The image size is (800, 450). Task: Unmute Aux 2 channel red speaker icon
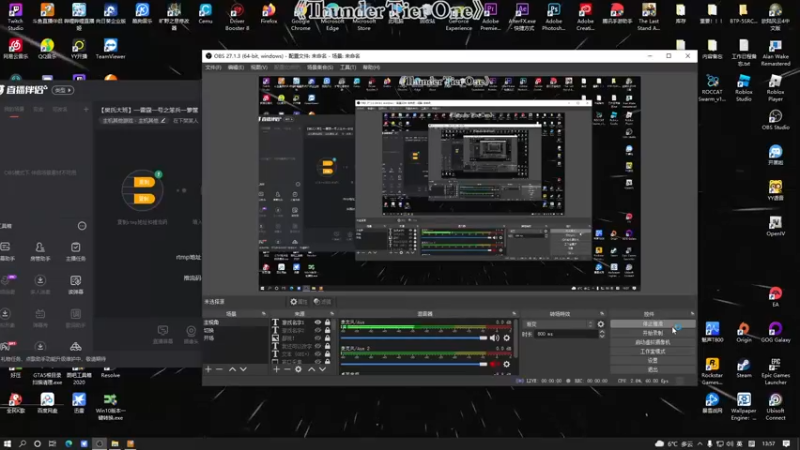494,364
